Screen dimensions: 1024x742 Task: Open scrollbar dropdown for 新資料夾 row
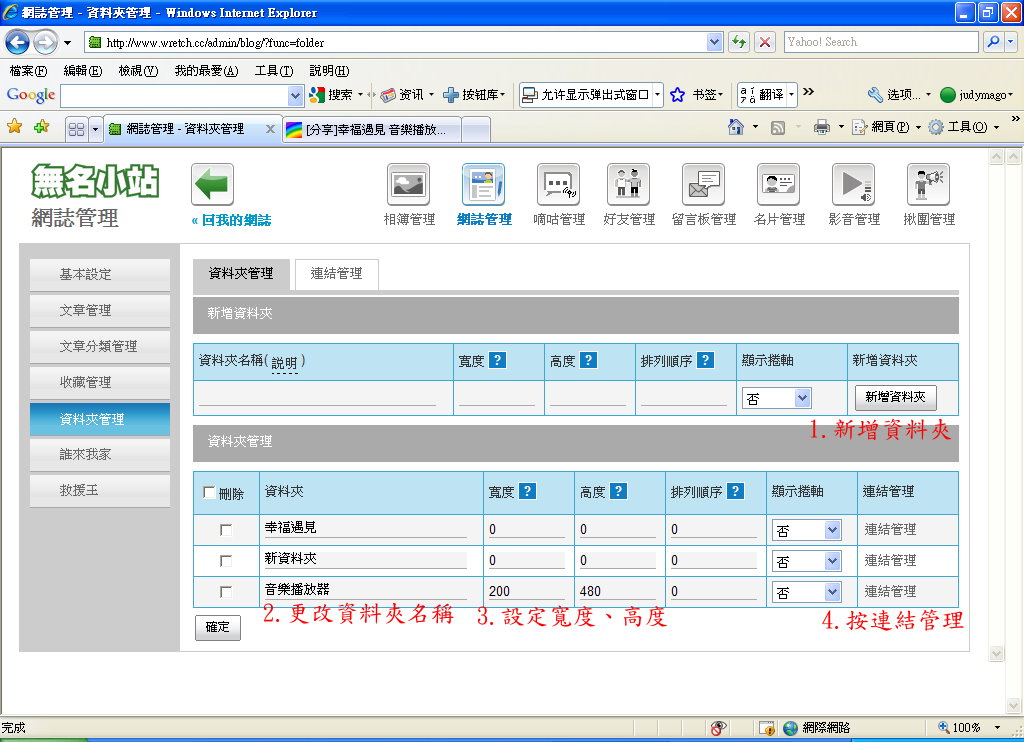coord(806,561)
